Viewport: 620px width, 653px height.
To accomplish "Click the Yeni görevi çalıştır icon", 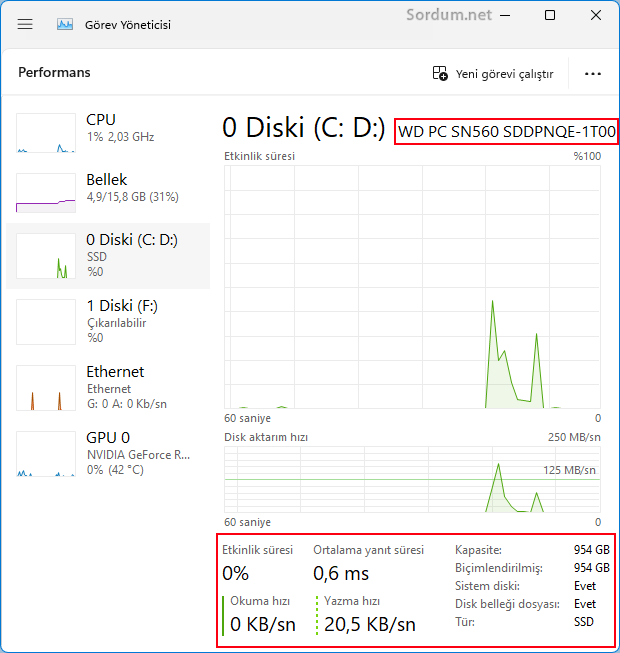I will [440, 74].
